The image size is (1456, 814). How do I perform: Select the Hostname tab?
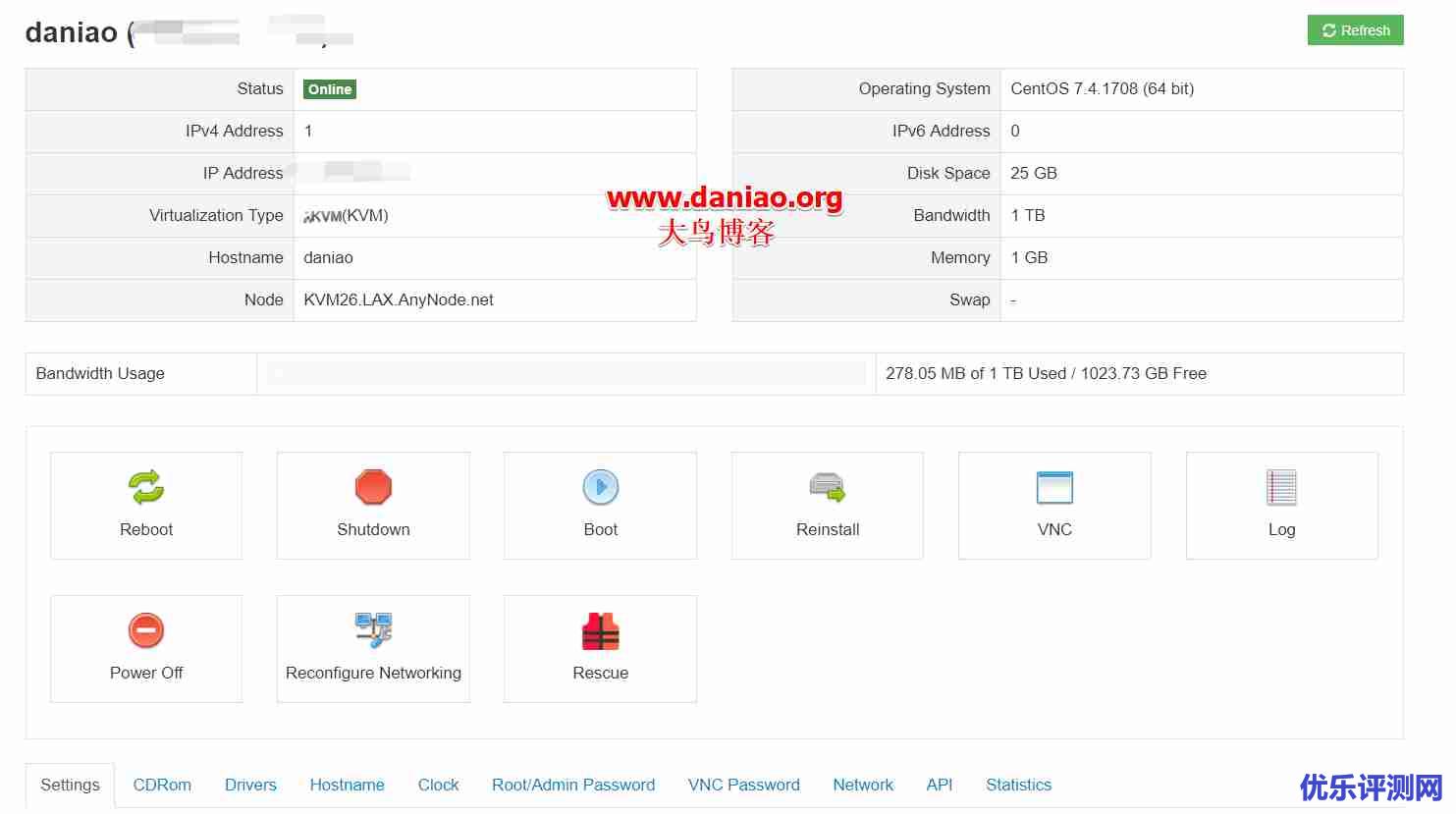click(347, 785)
